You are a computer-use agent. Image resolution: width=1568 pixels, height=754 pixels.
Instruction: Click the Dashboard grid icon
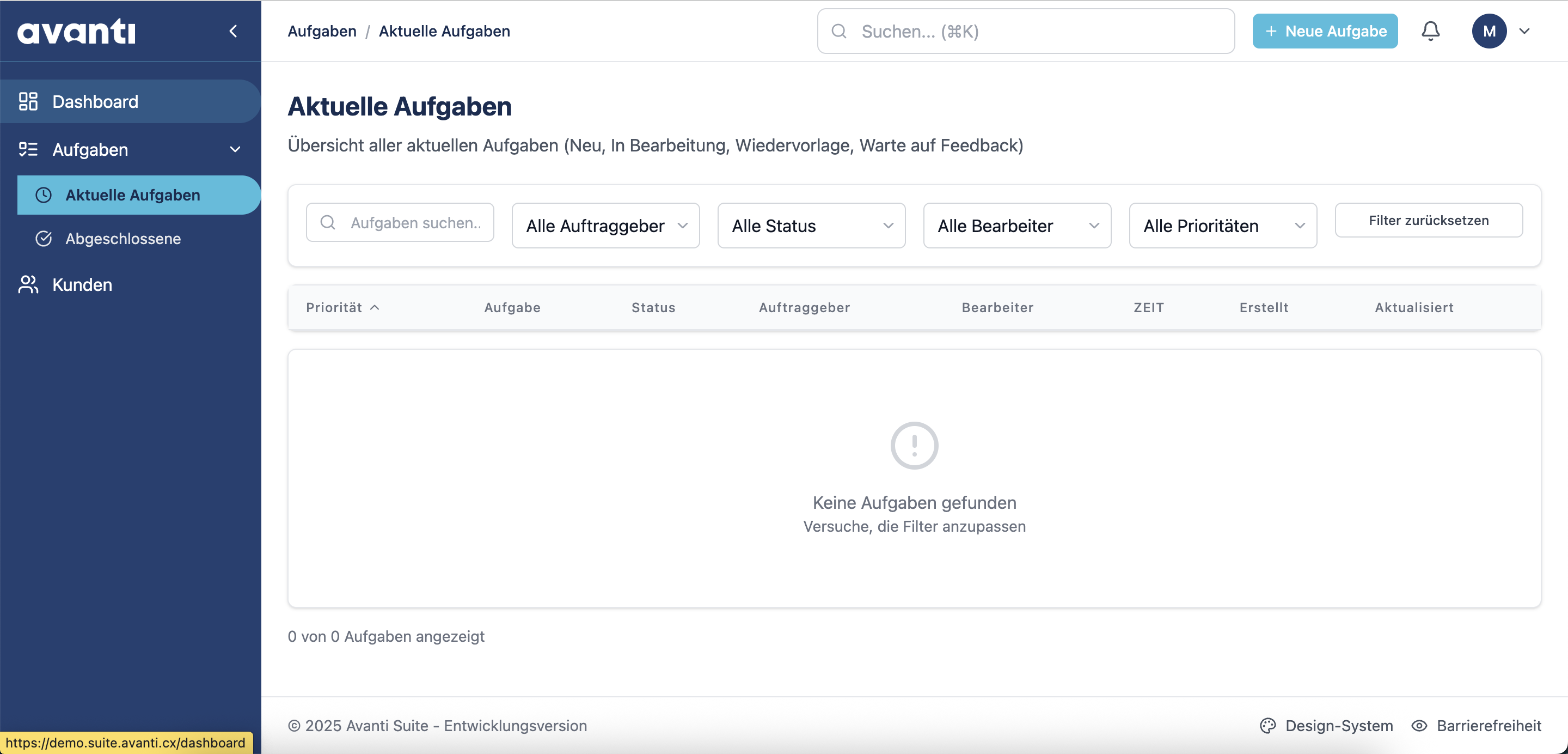28,102
